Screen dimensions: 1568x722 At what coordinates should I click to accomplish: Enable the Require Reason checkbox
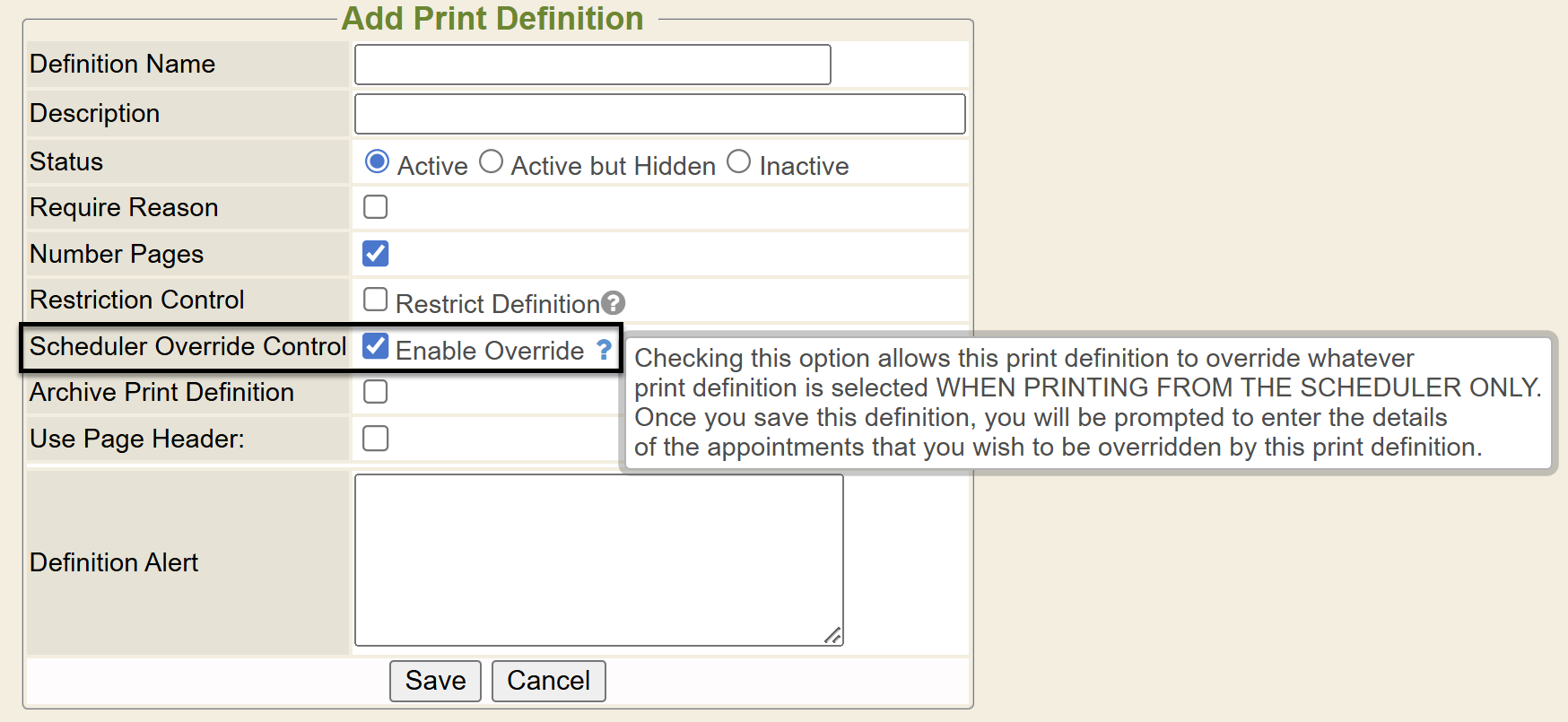376,207
